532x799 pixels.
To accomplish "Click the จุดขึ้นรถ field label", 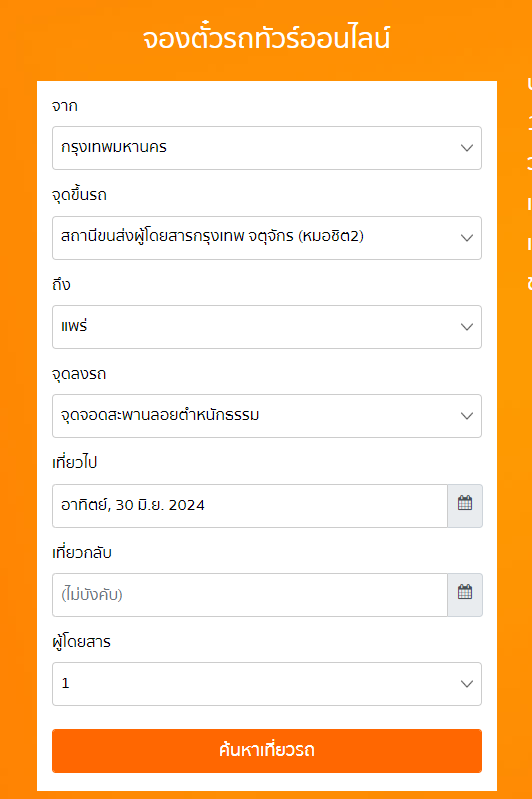I will [79, 195].
